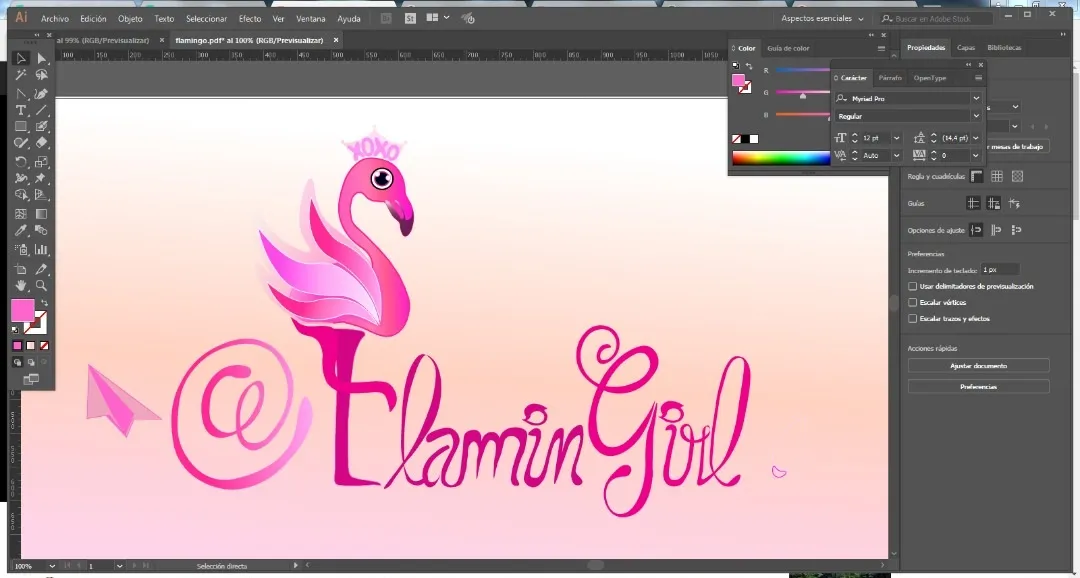Select the Blend tool

(41, 231)
